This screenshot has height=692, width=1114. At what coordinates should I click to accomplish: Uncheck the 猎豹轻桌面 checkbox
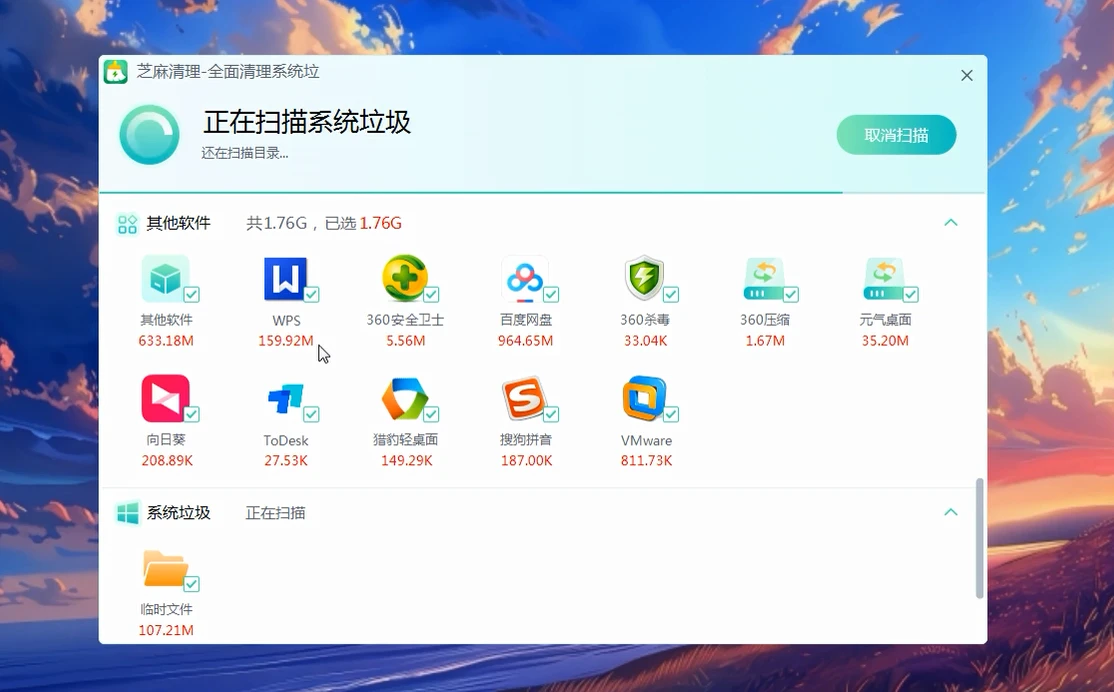click(431, 414)
